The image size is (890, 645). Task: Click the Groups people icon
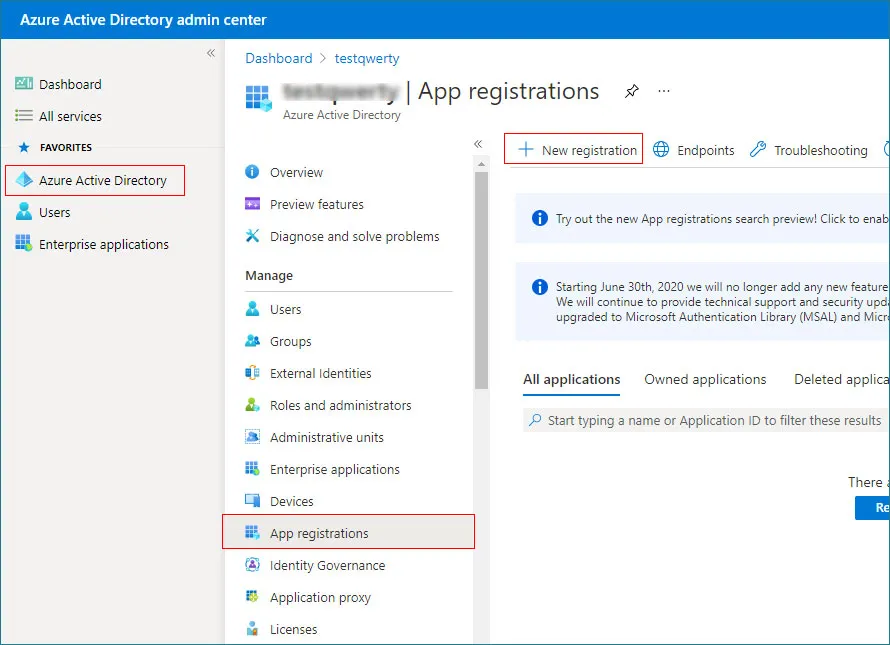[252, 341]
